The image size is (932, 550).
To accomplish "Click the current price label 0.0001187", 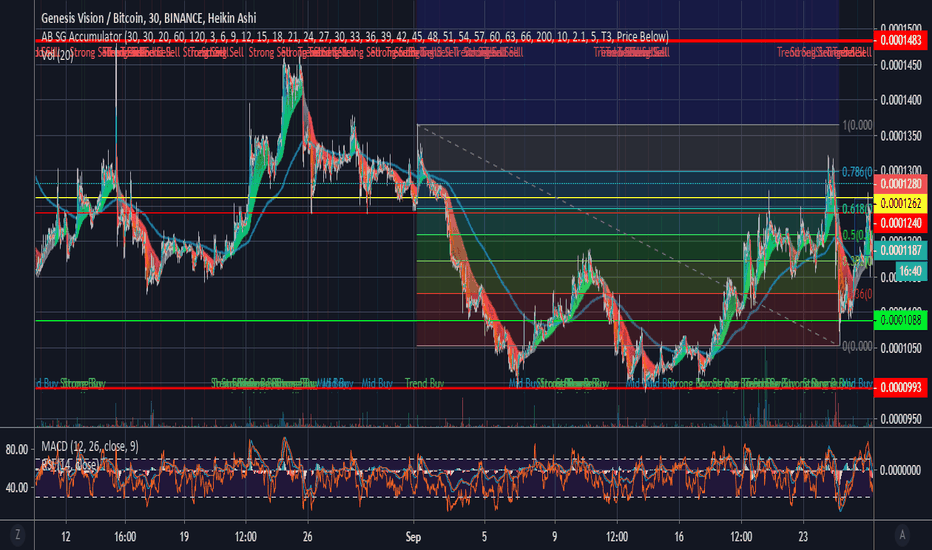I will pos(900,250).
